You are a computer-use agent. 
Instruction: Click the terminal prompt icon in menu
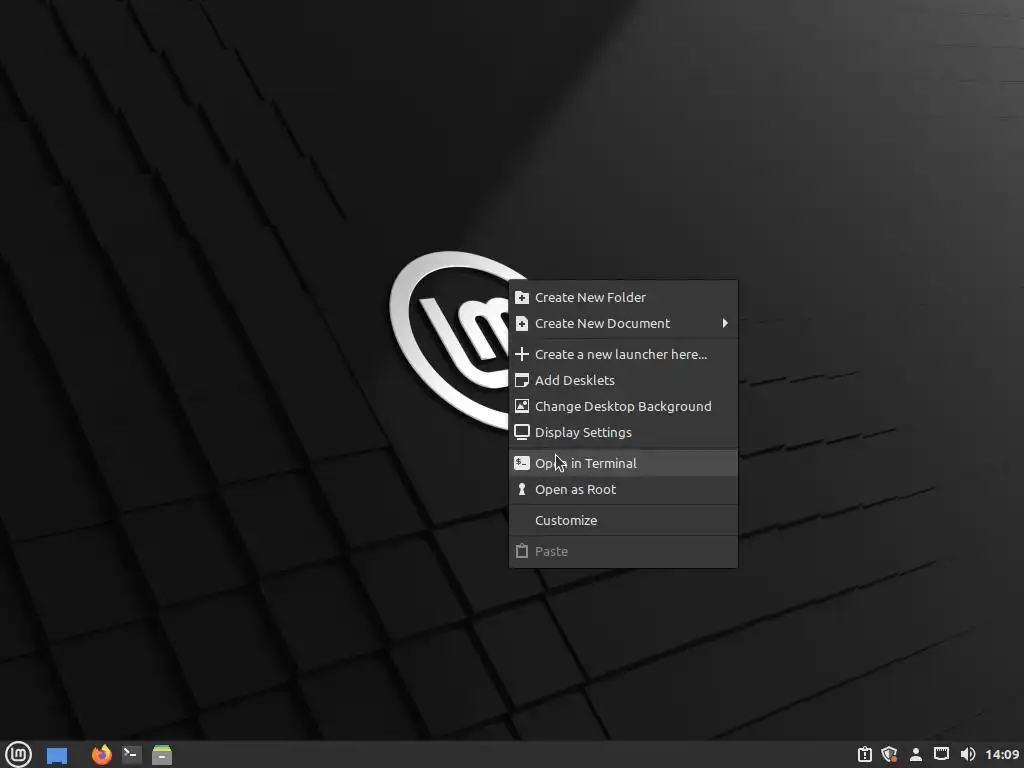[522, 463]
